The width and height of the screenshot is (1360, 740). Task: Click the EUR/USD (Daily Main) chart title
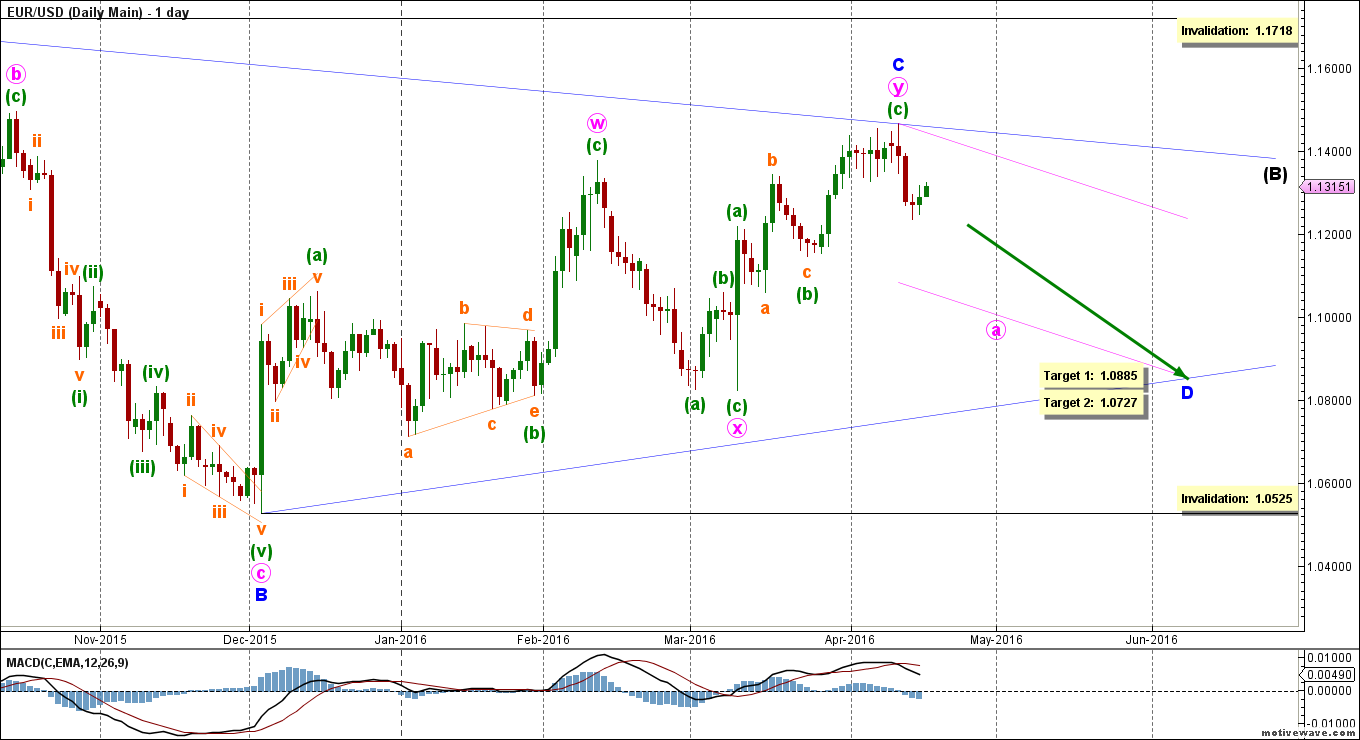coord(96,13)
